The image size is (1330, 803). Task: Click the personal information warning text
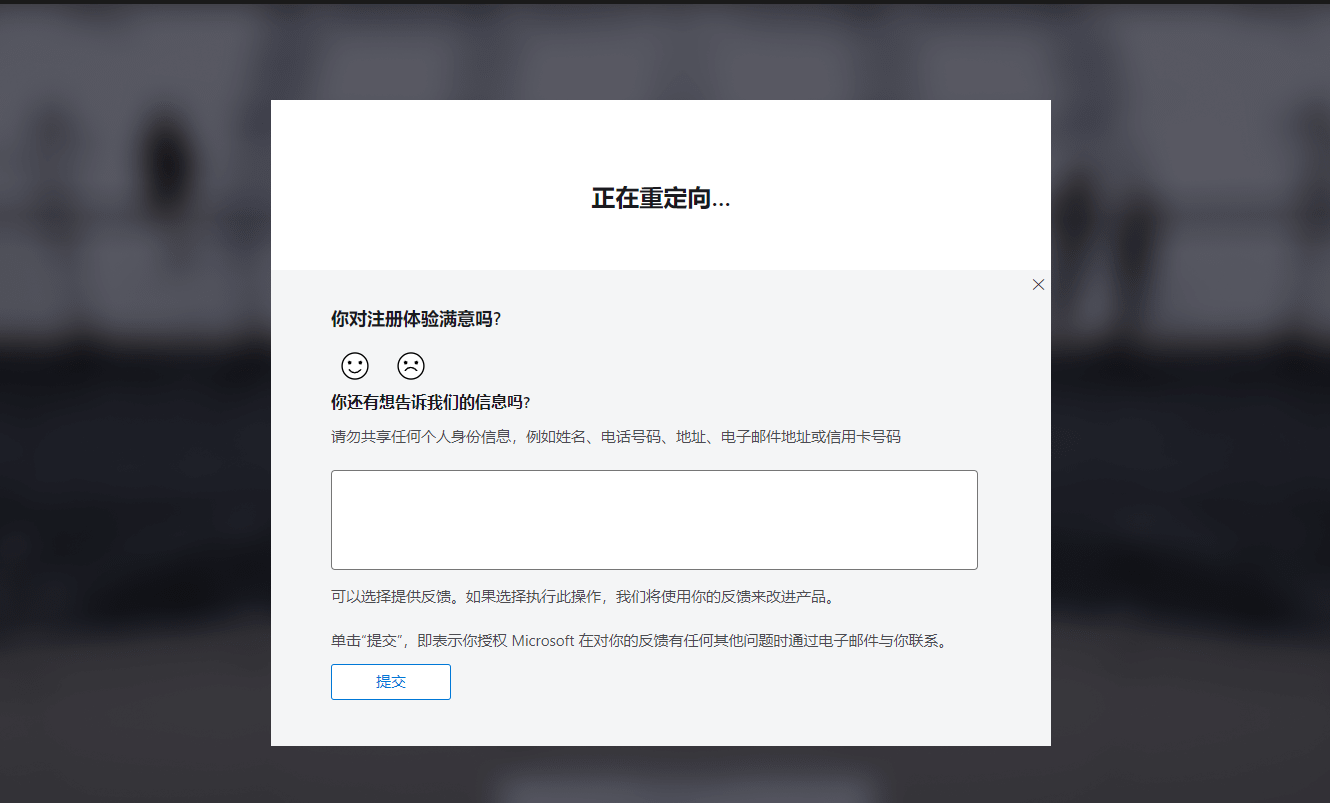tap(616, 437)
